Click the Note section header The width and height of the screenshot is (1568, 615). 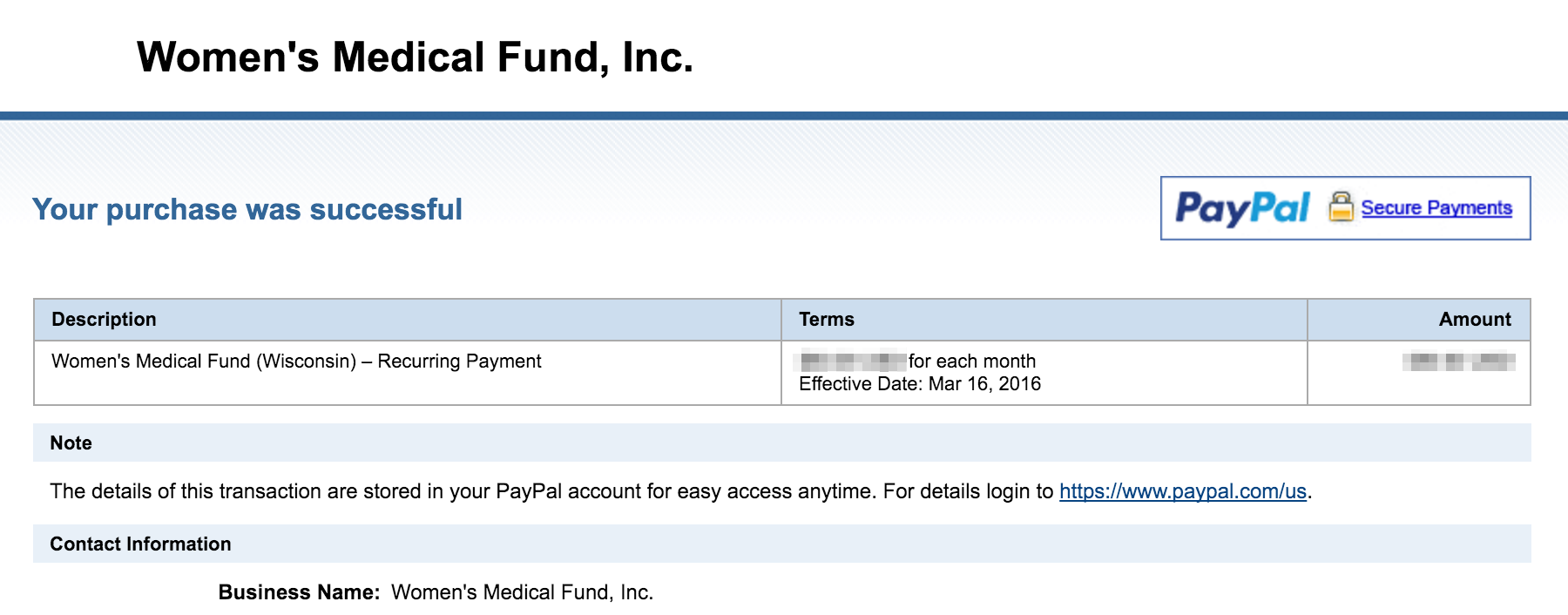(71, 443)
